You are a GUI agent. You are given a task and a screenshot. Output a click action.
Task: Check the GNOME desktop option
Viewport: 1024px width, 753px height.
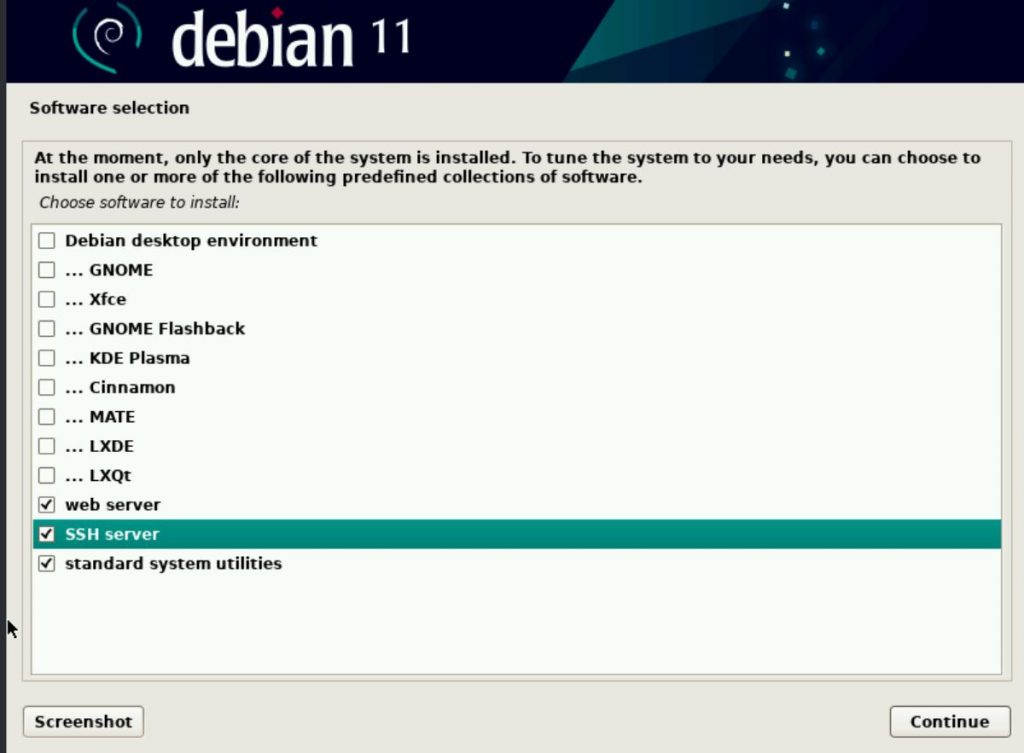point(45,269)
